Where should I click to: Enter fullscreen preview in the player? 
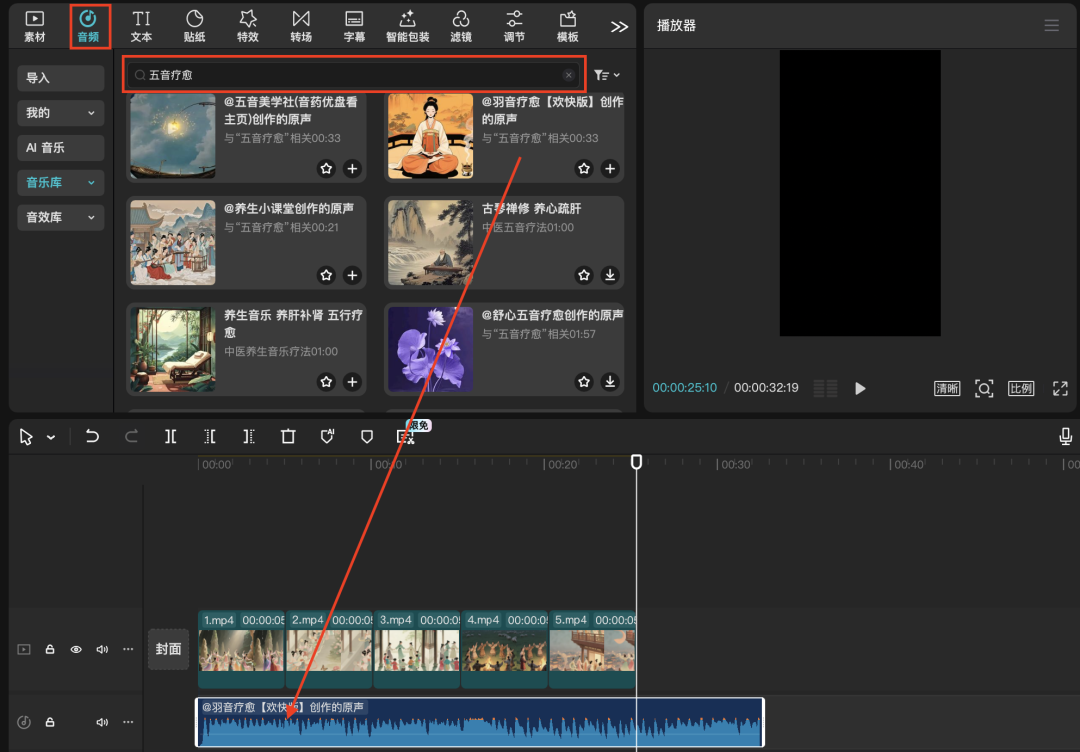(1060, 388)
